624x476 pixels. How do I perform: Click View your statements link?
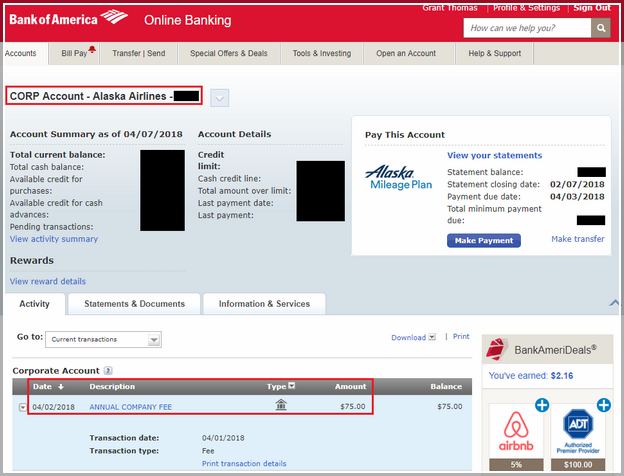(494, 155)
